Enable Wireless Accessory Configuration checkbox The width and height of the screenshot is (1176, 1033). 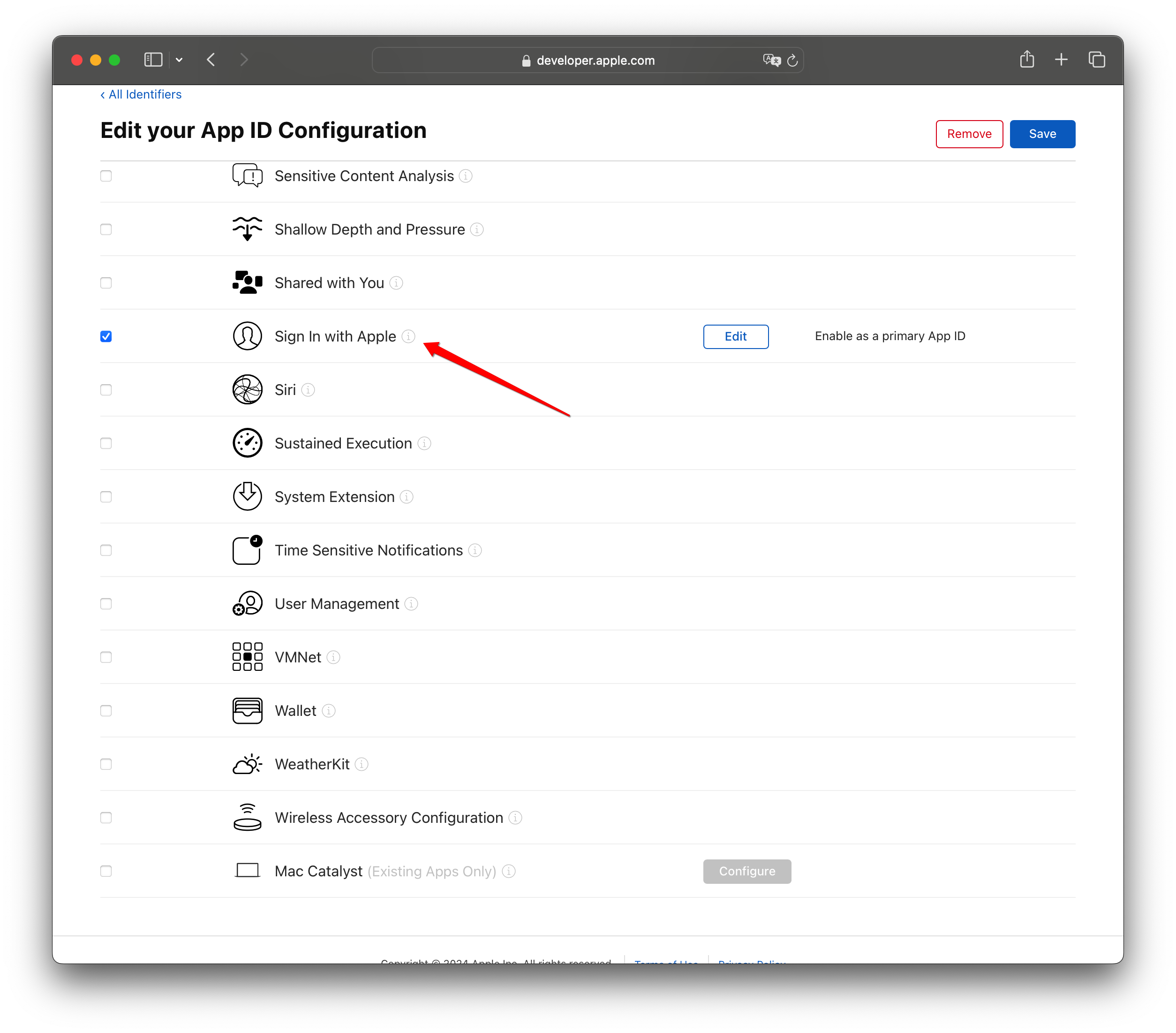tap(106, 818)
